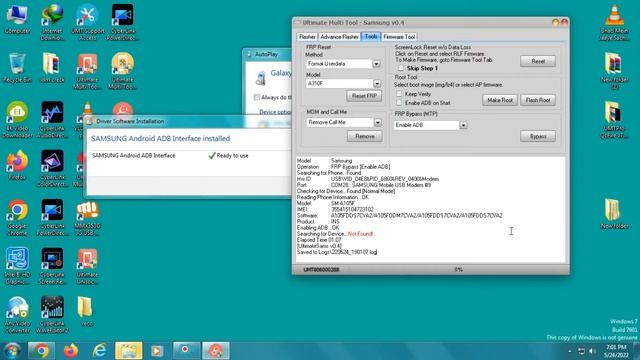Click the 0% progress bar
This screenshot has height=360, width=640.
[458, 270]
